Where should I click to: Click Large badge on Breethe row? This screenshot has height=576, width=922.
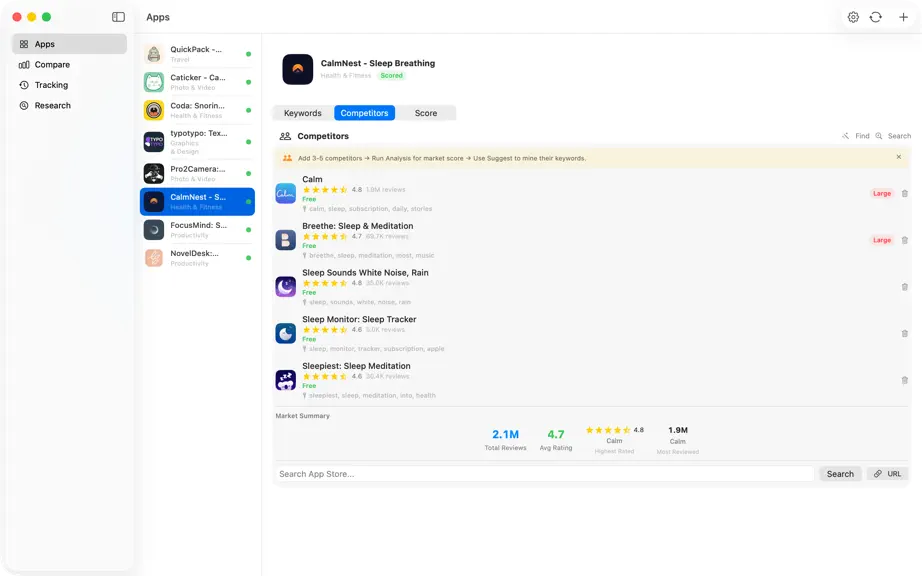[881, 240]
